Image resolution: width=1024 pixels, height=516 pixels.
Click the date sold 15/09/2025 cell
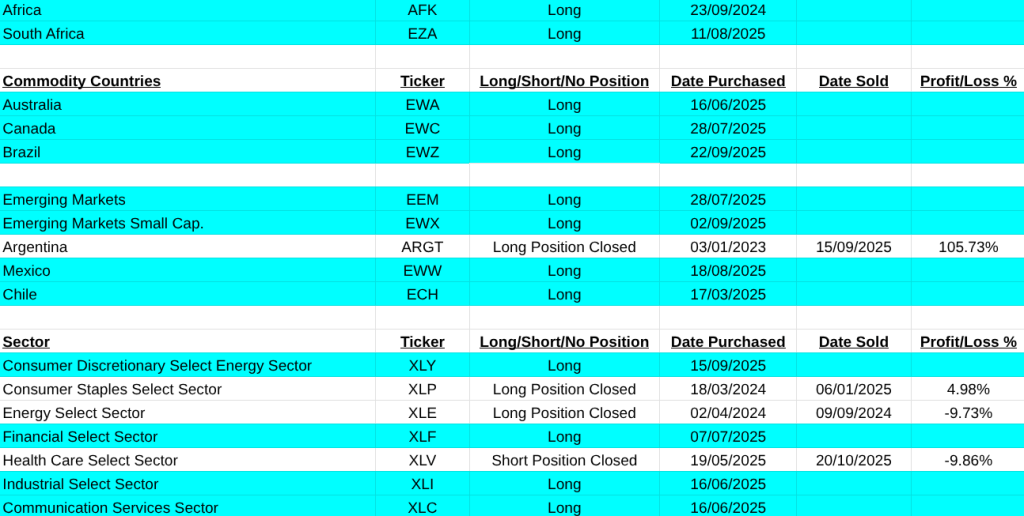tap(853, 247)
